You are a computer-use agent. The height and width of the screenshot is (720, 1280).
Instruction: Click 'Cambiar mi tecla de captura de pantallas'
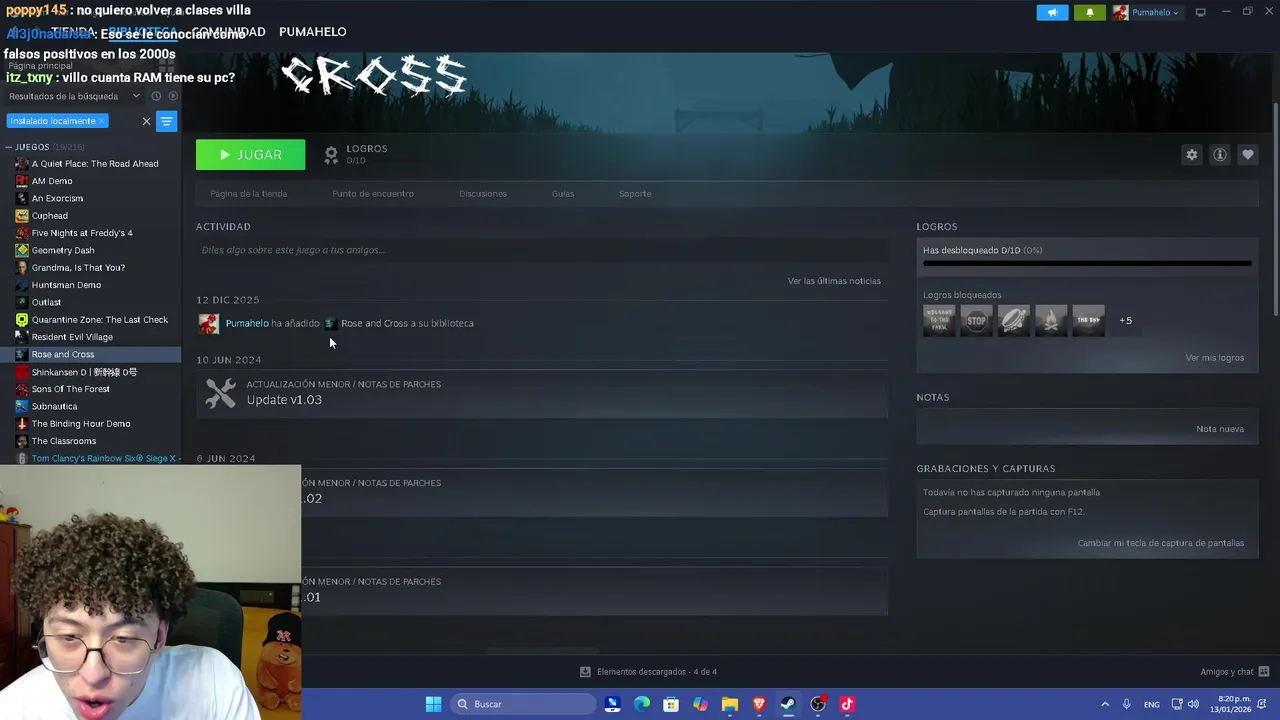[1160, 543]
